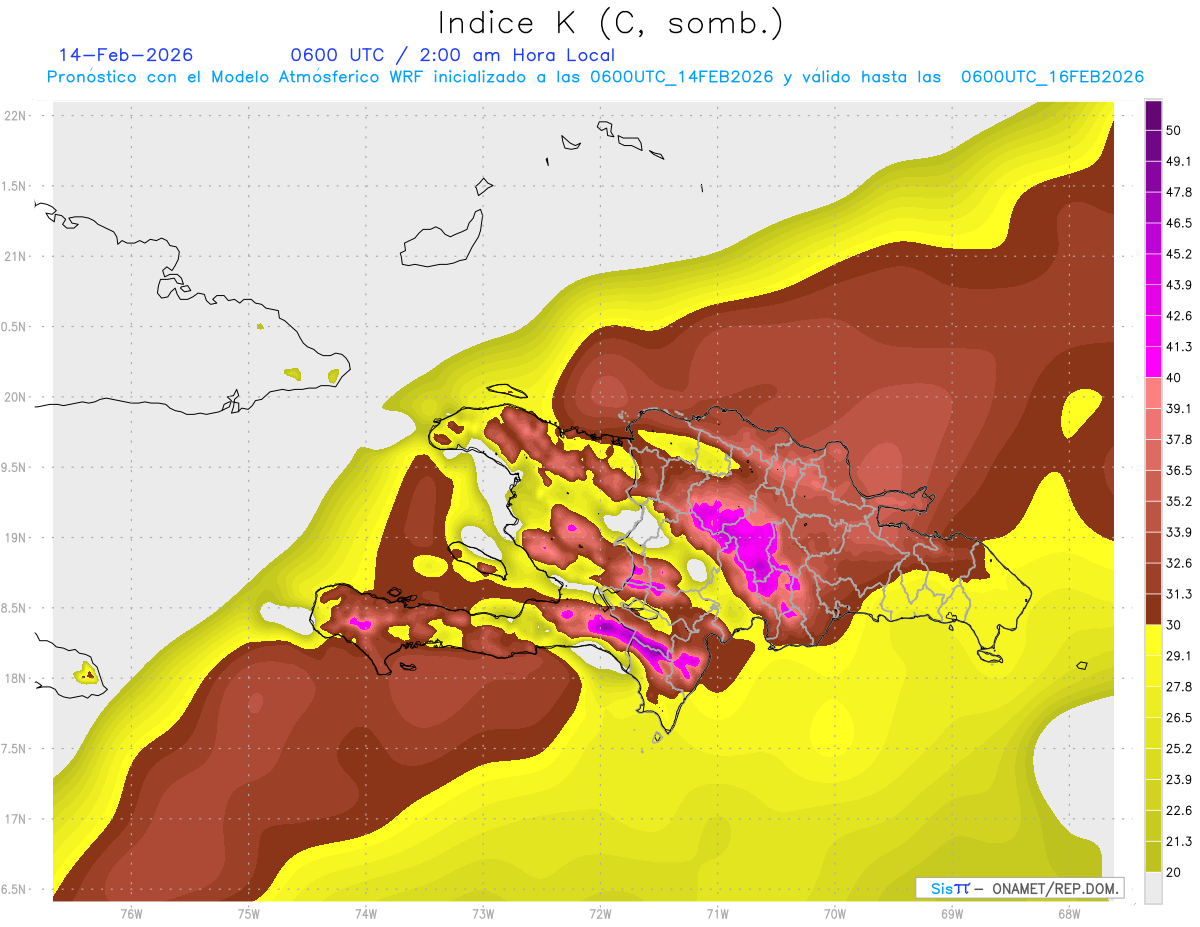Select the dark brown legend swatch between 30 and 31.3

click(x=1153, y=609)
